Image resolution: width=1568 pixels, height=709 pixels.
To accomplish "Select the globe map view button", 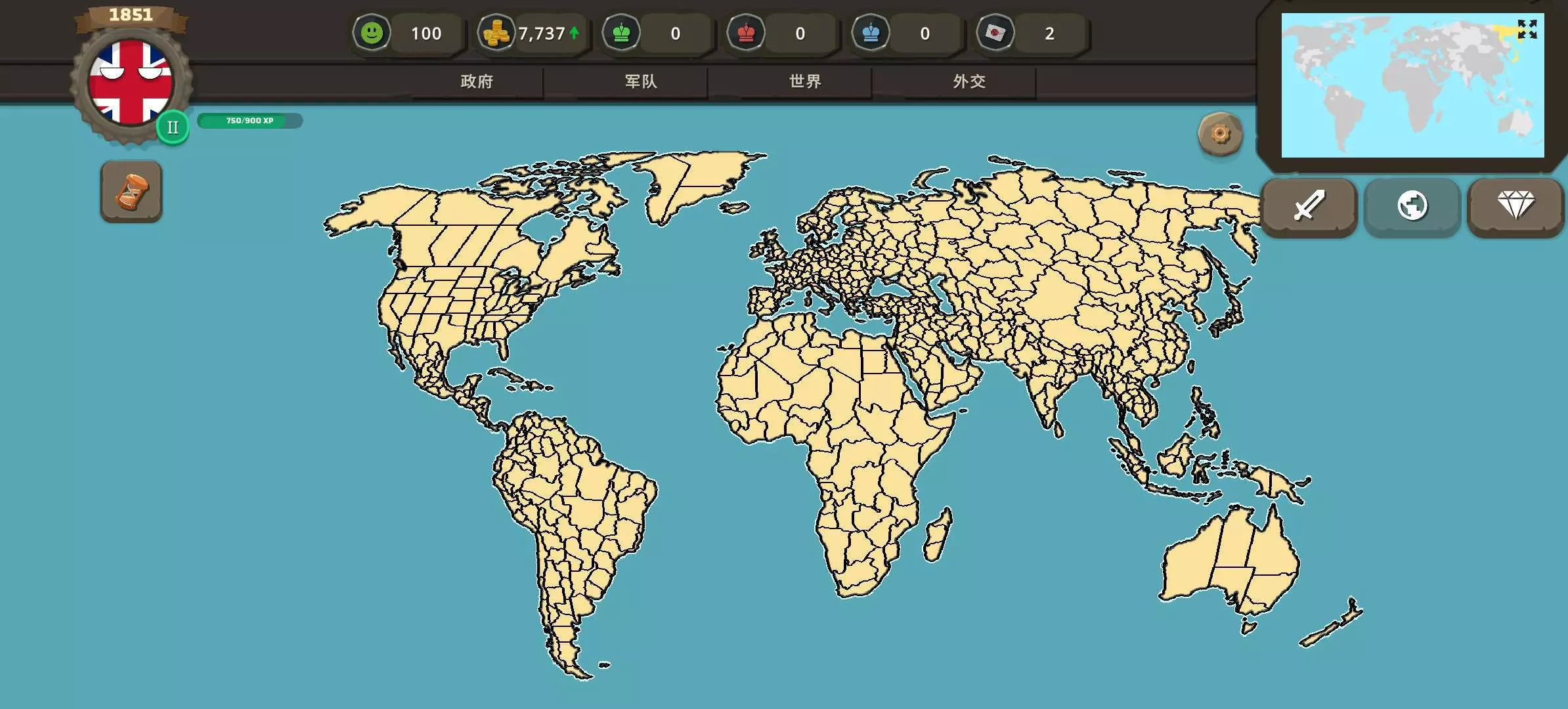I will (x=1412, y=206).
